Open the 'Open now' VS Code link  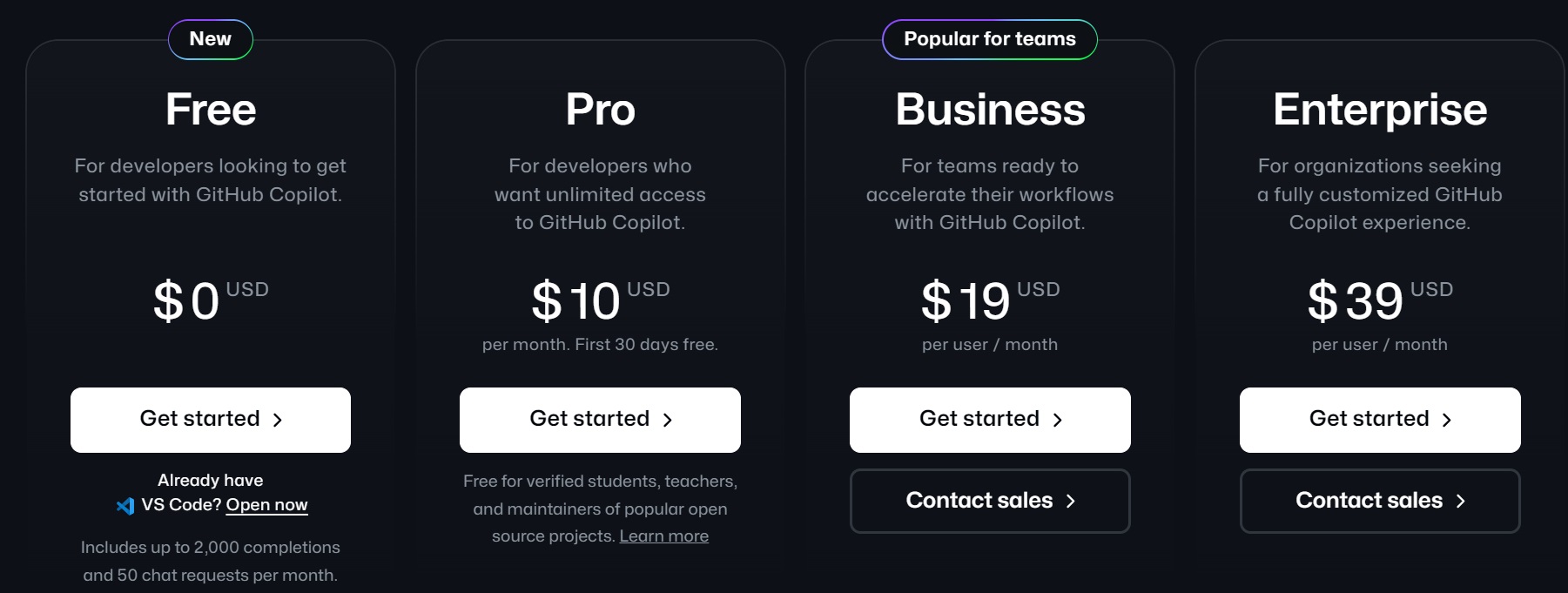click(x=266, y=505)
